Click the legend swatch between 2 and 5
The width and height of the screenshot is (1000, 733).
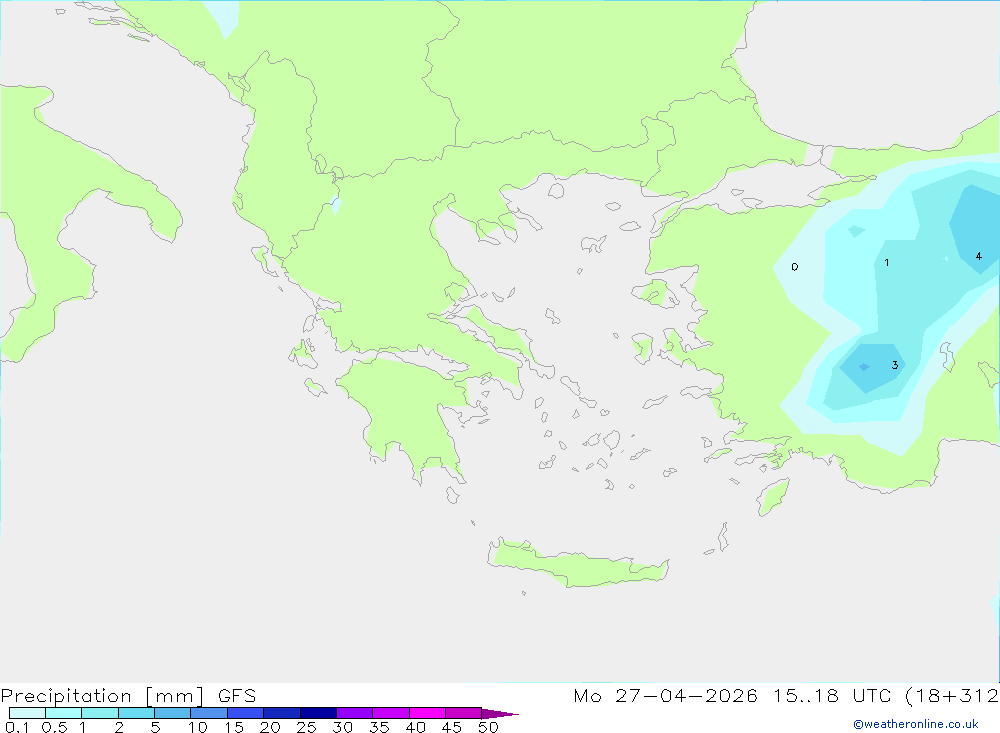(136, 713)
